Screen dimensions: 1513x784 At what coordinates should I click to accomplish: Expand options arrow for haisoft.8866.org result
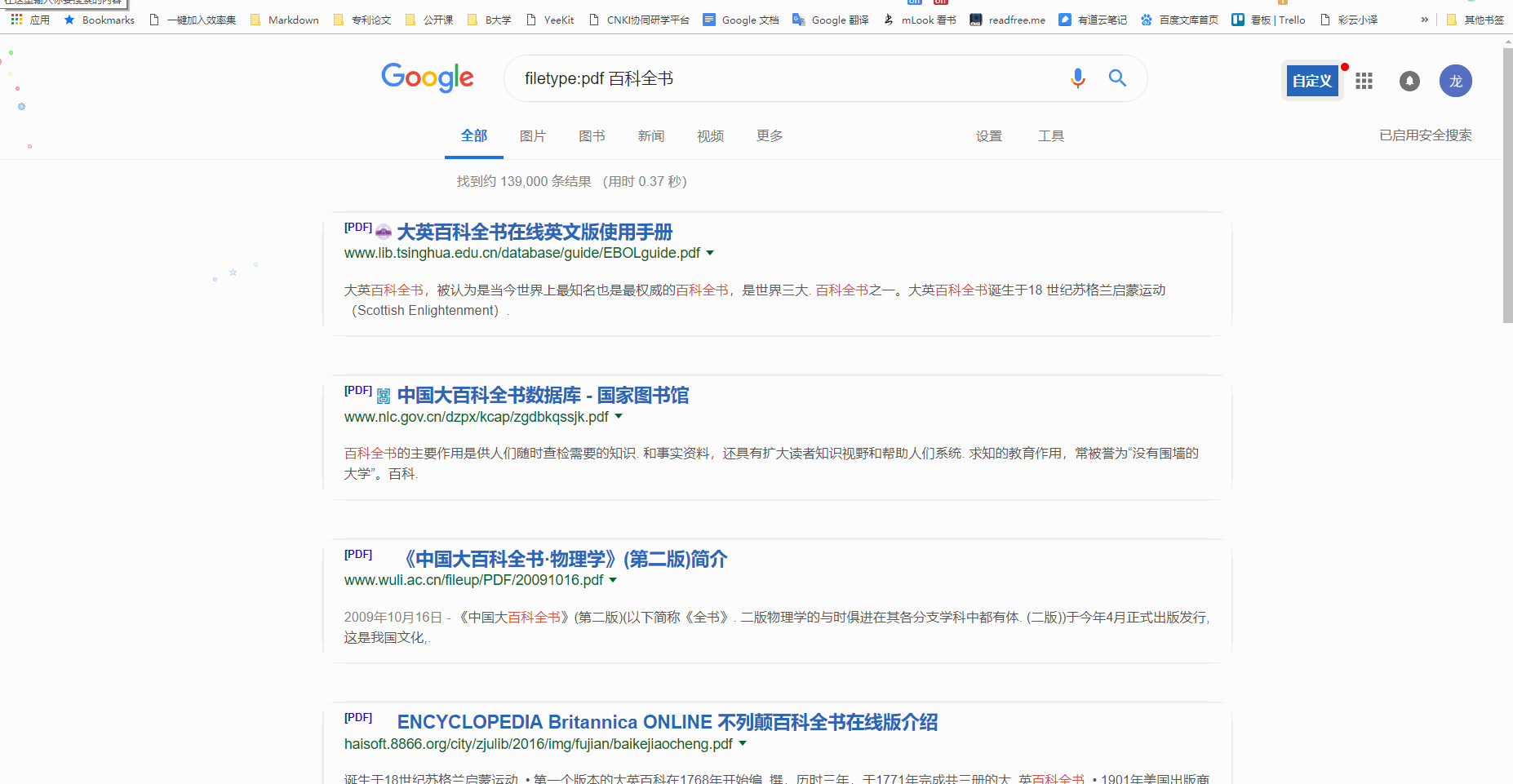(743, 743)
